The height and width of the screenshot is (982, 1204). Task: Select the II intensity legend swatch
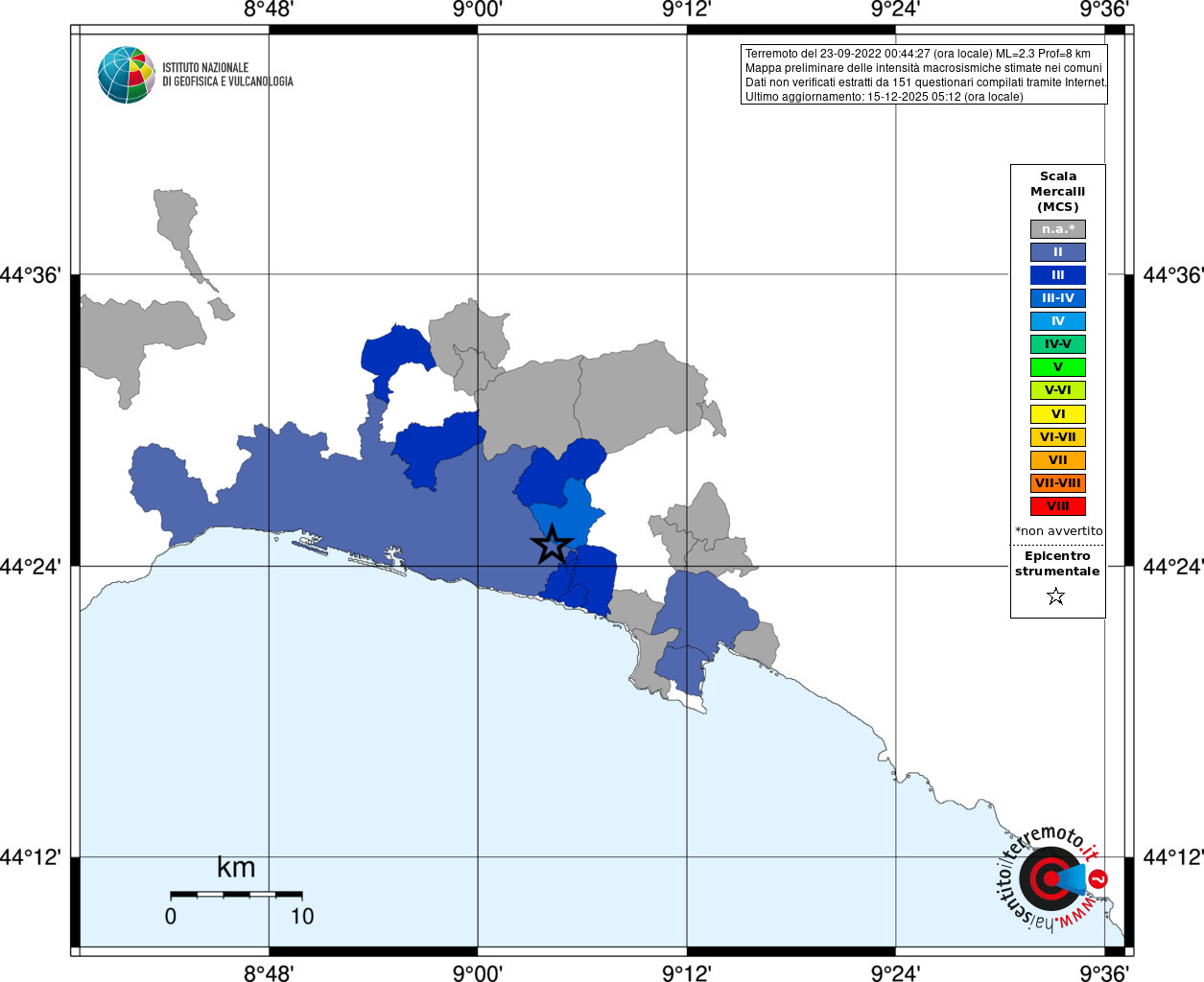pos(1058,252)
